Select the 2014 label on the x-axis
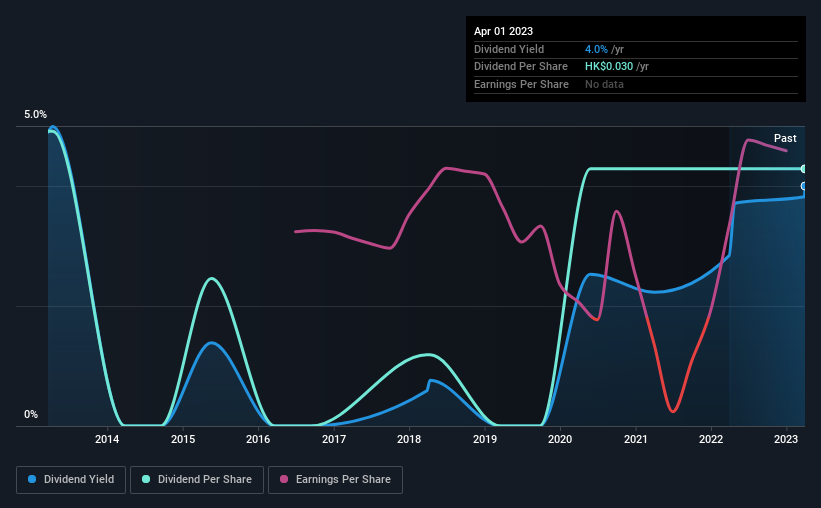 [x=107, y=439]
